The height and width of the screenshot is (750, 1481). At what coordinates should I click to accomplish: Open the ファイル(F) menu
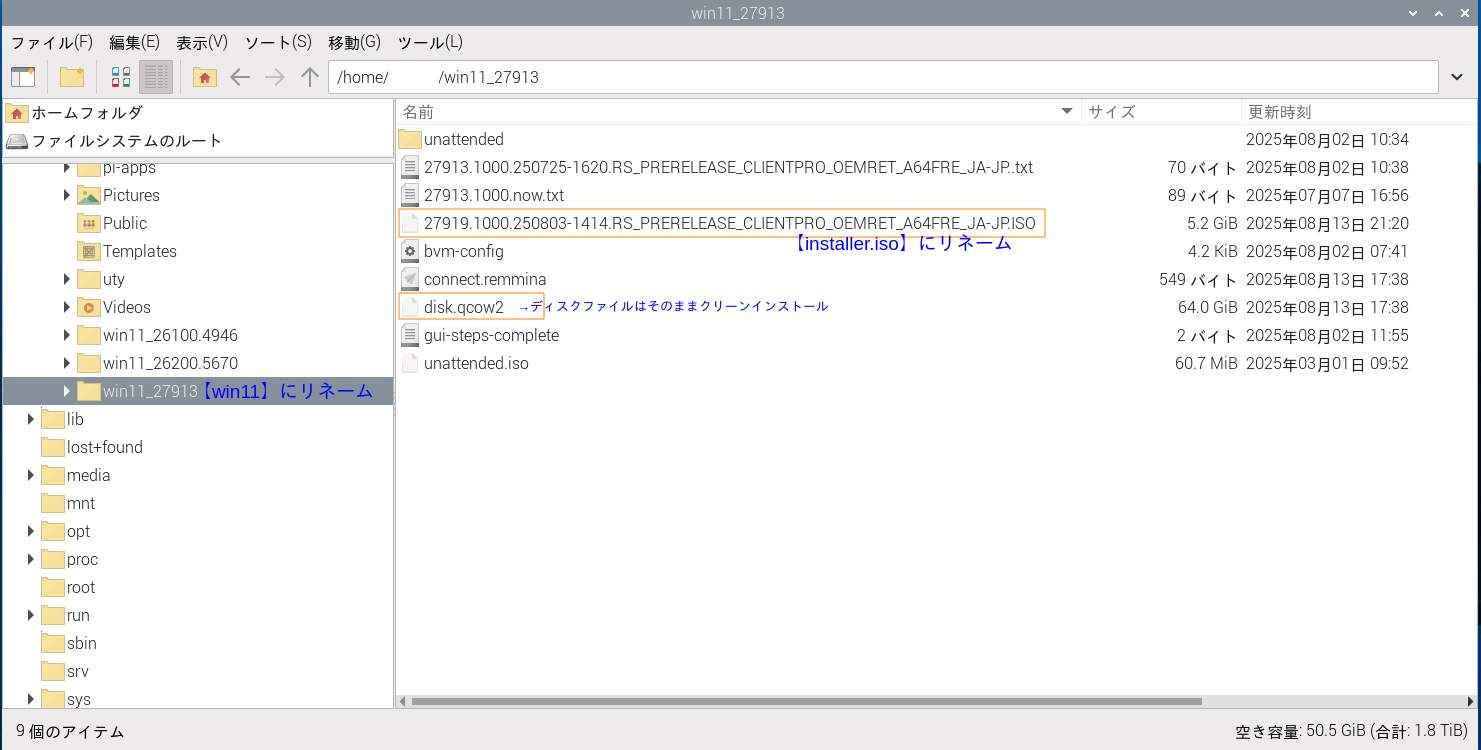point(52,42)
